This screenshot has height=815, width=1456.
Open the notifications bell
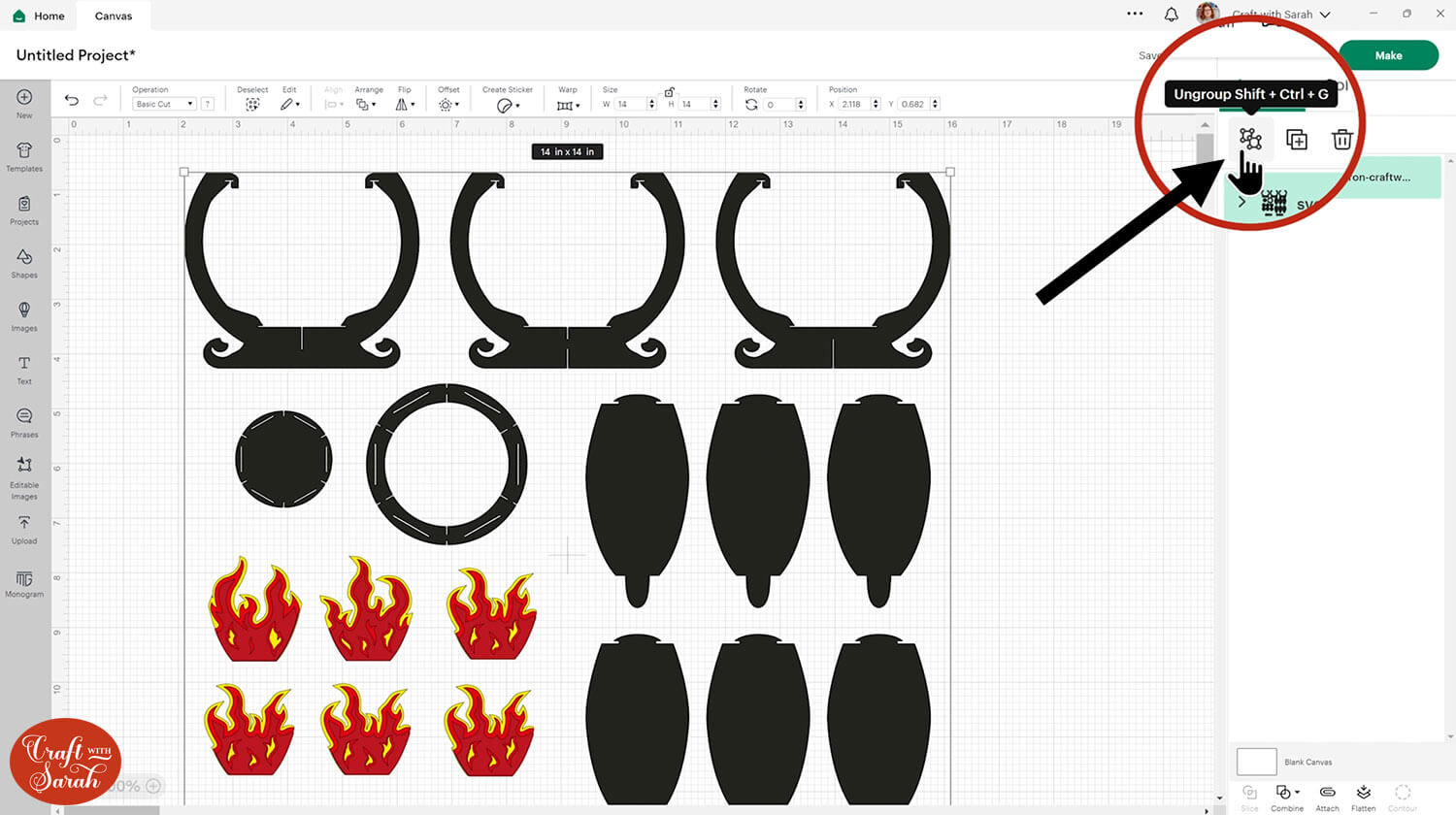coord(1172,15)
